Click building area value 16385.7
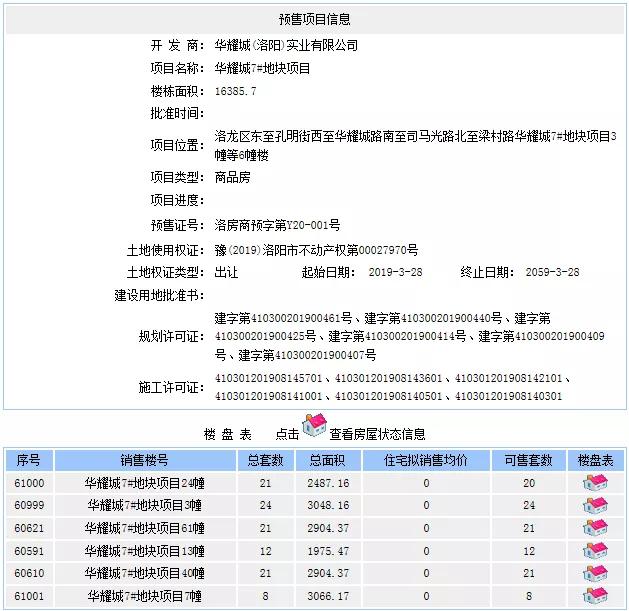The image size is (629, 611). [235, 91]
